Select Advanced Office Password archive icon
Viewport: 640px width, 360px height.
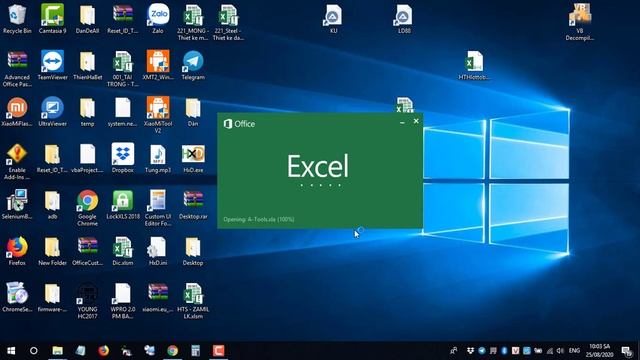17,69
